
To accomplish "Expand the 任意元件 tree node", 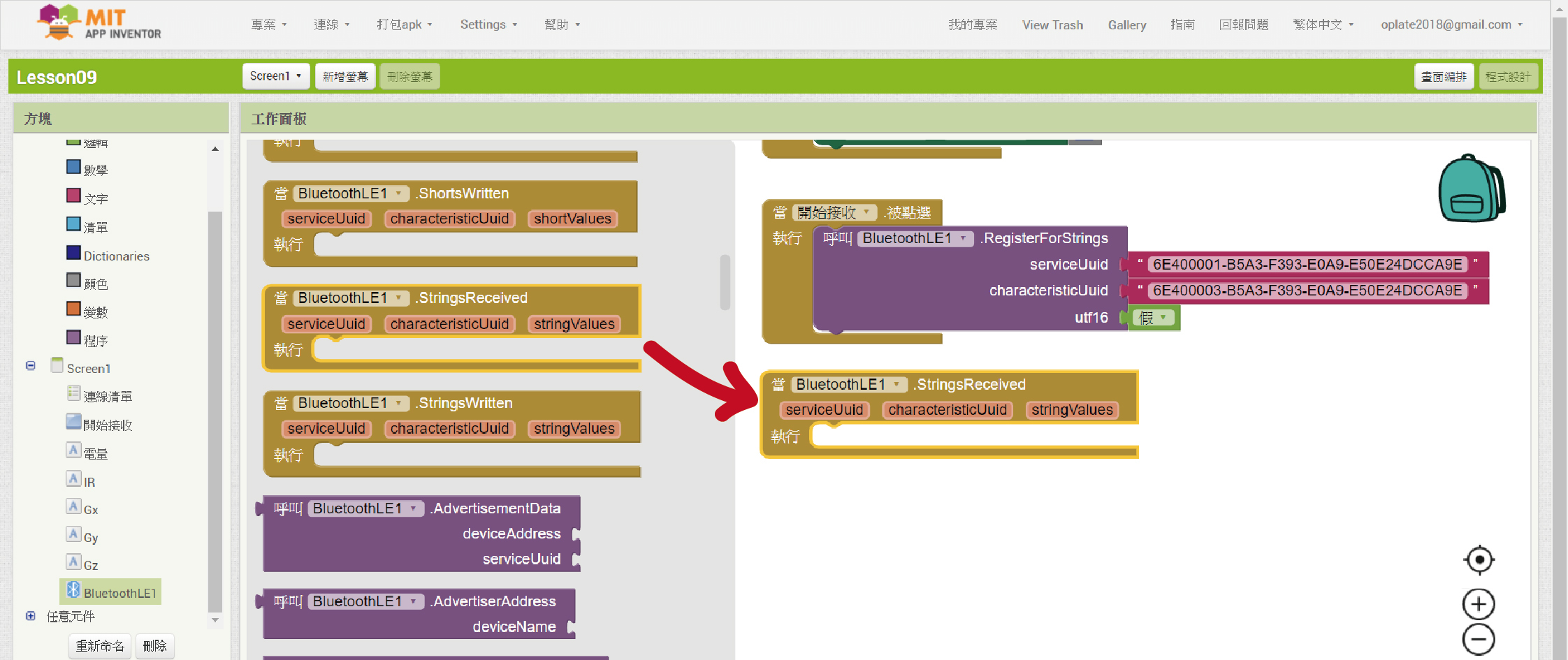I will tap(31, 616).
